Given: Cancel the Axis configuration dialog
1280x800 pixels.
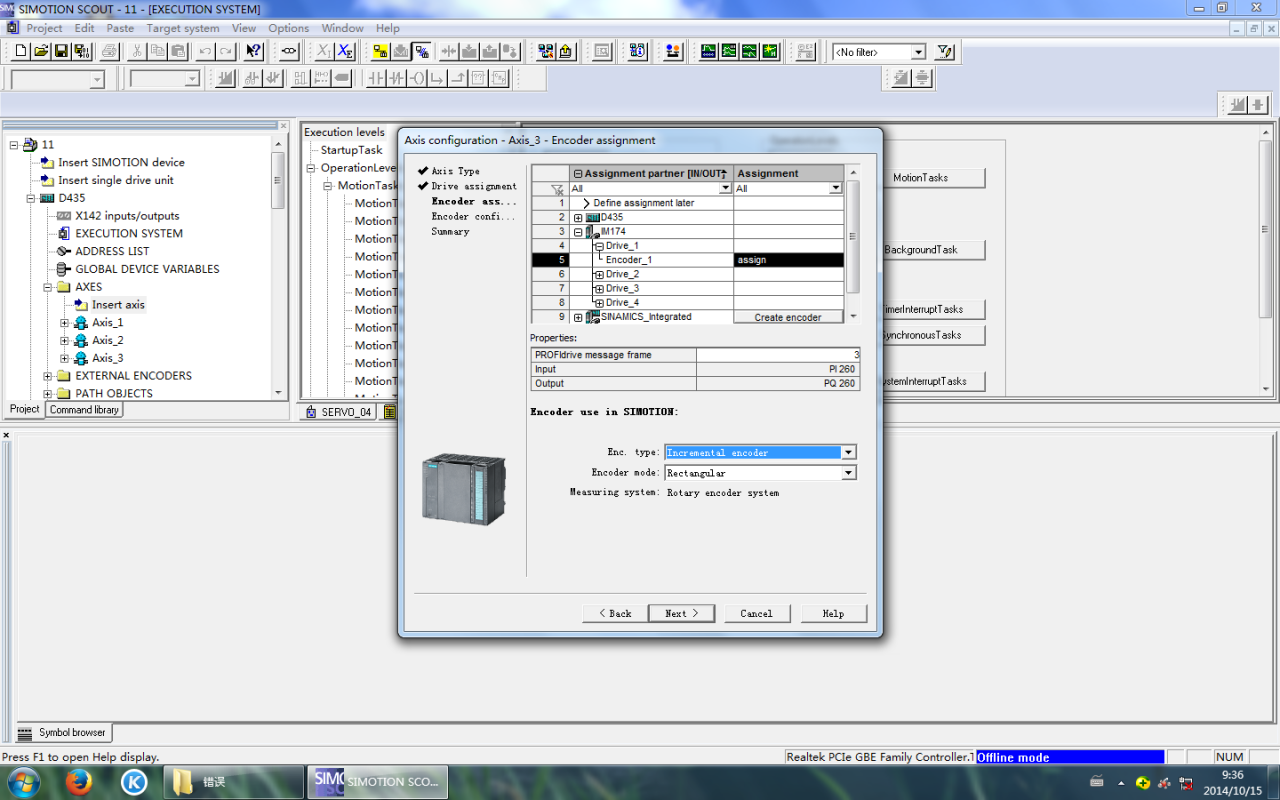Looking at the screenshot, I should (x=756, y=613).
